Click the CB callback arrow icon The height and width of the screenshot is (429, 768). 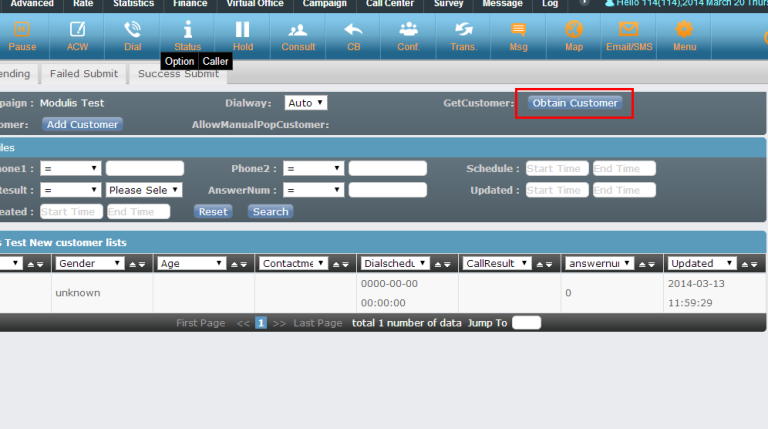tap(353, 30)
